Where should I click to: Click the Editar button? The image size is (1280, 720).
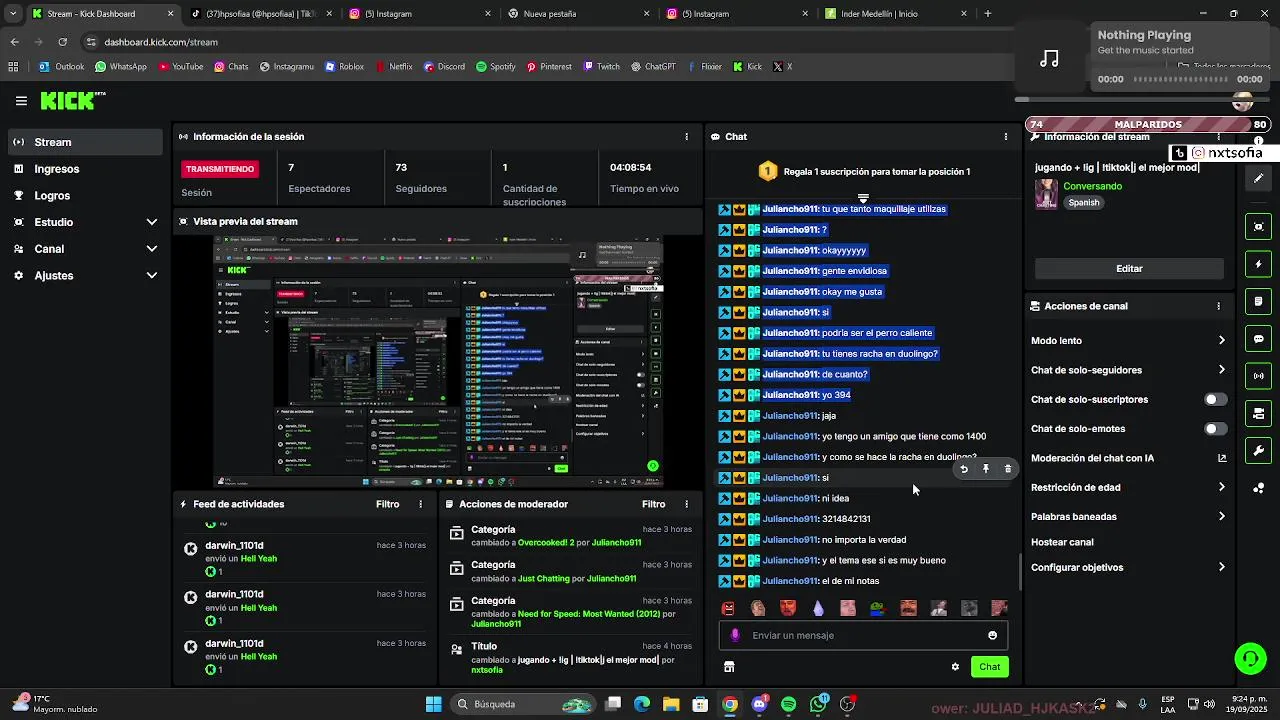coord(1129,269)
